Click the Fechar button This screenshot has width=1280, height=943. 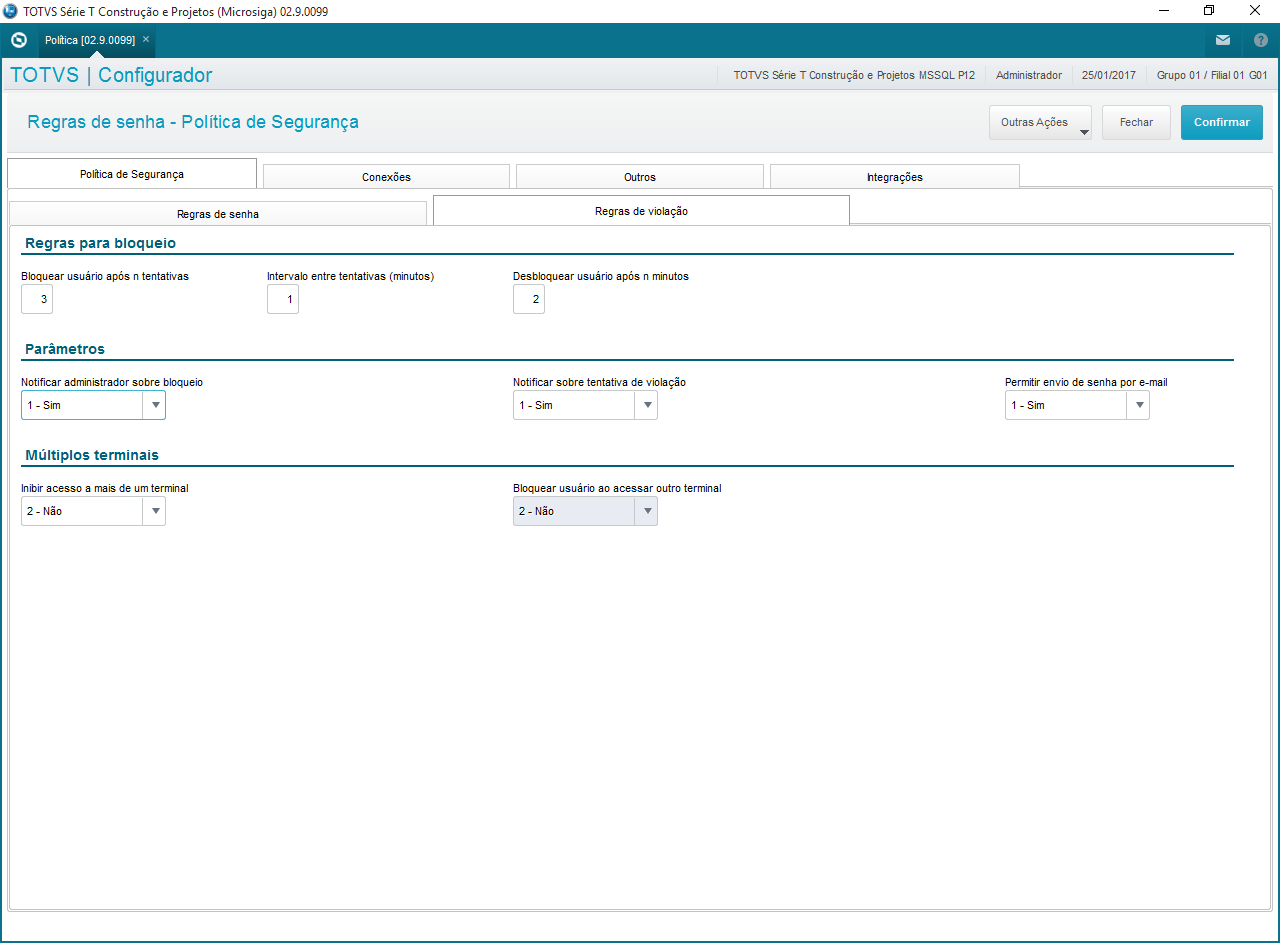[1136, 123]
